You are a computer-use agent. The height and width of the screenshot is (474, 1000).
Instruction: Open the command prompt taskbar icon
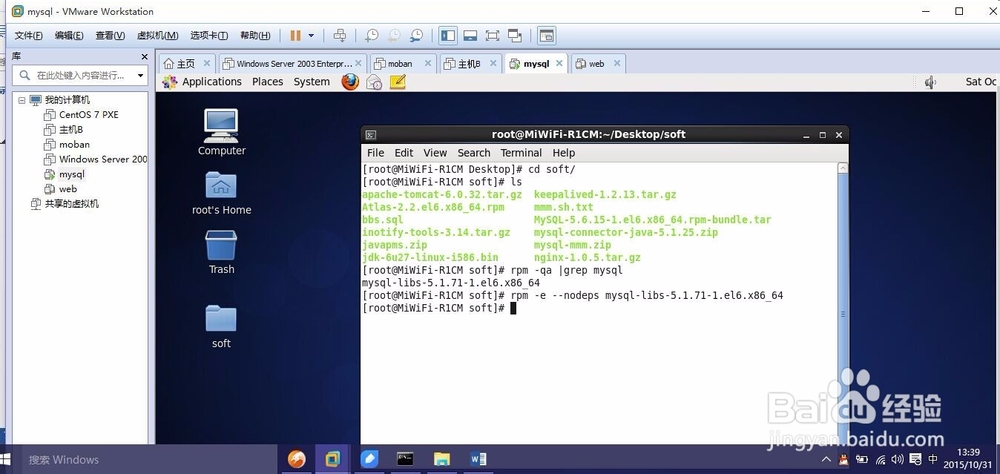405,459
